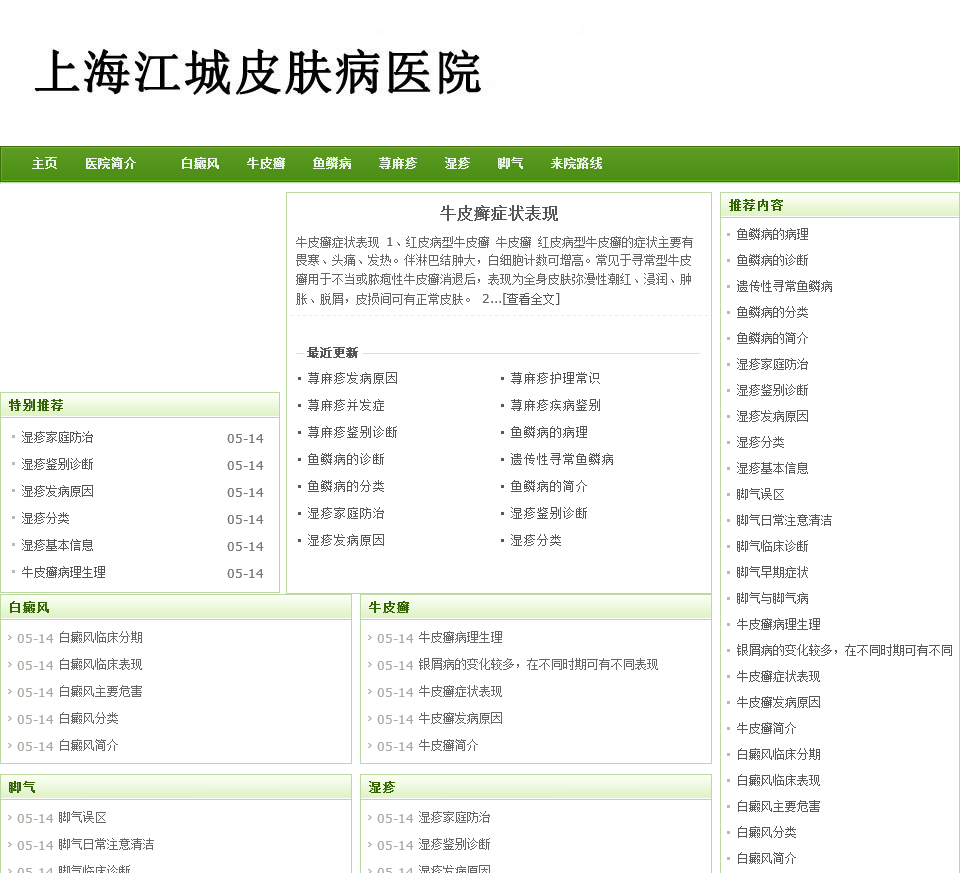Open 脚气误区 in 脚气 section
The height and width of the screenshot is (873, 960).
tap(82, 817)
